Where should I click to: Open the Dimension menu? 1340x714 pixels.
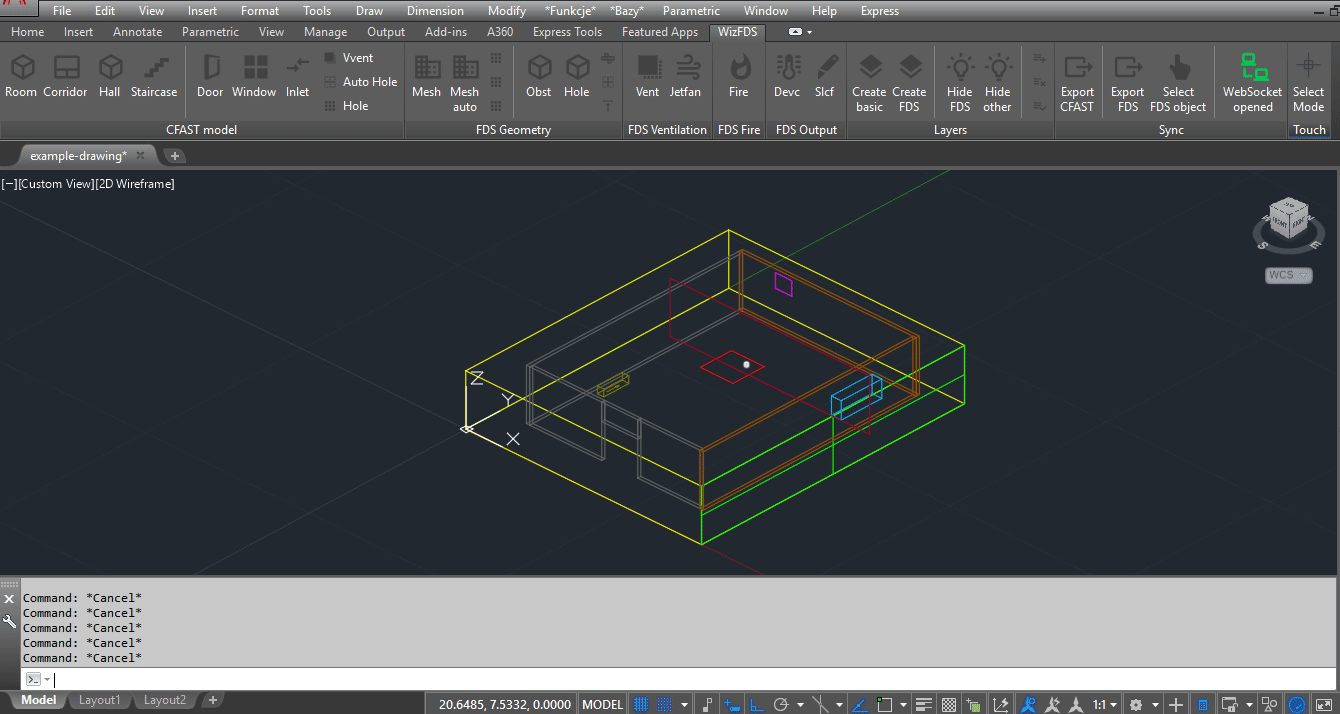(435, 11)
